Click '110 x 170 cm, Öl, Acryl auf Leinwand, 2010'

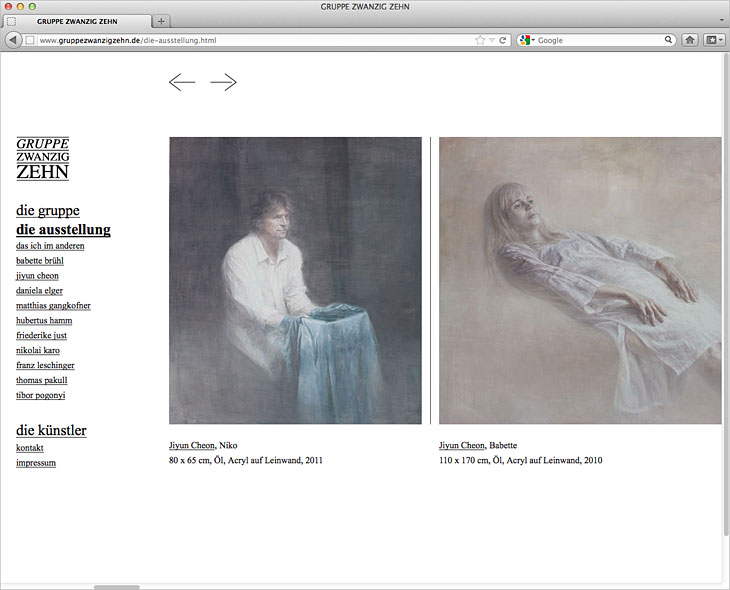[520, 461]
